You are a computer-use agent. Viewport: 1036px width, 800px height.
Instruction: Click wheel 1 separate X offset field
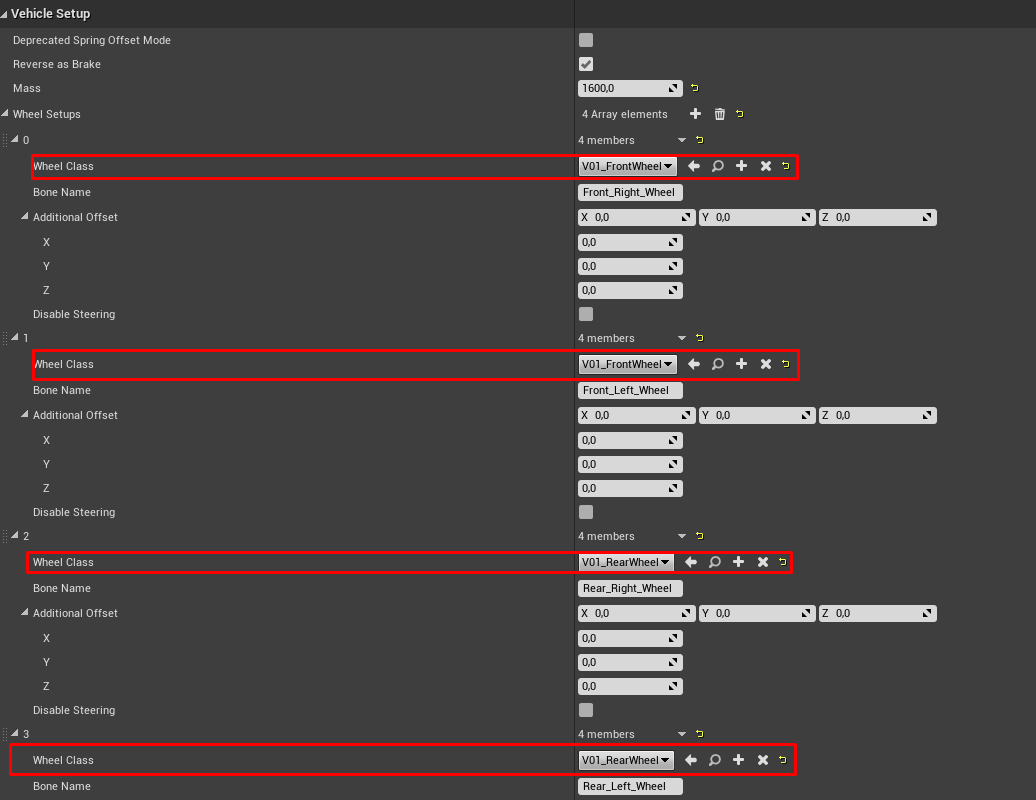click(630, 440)
